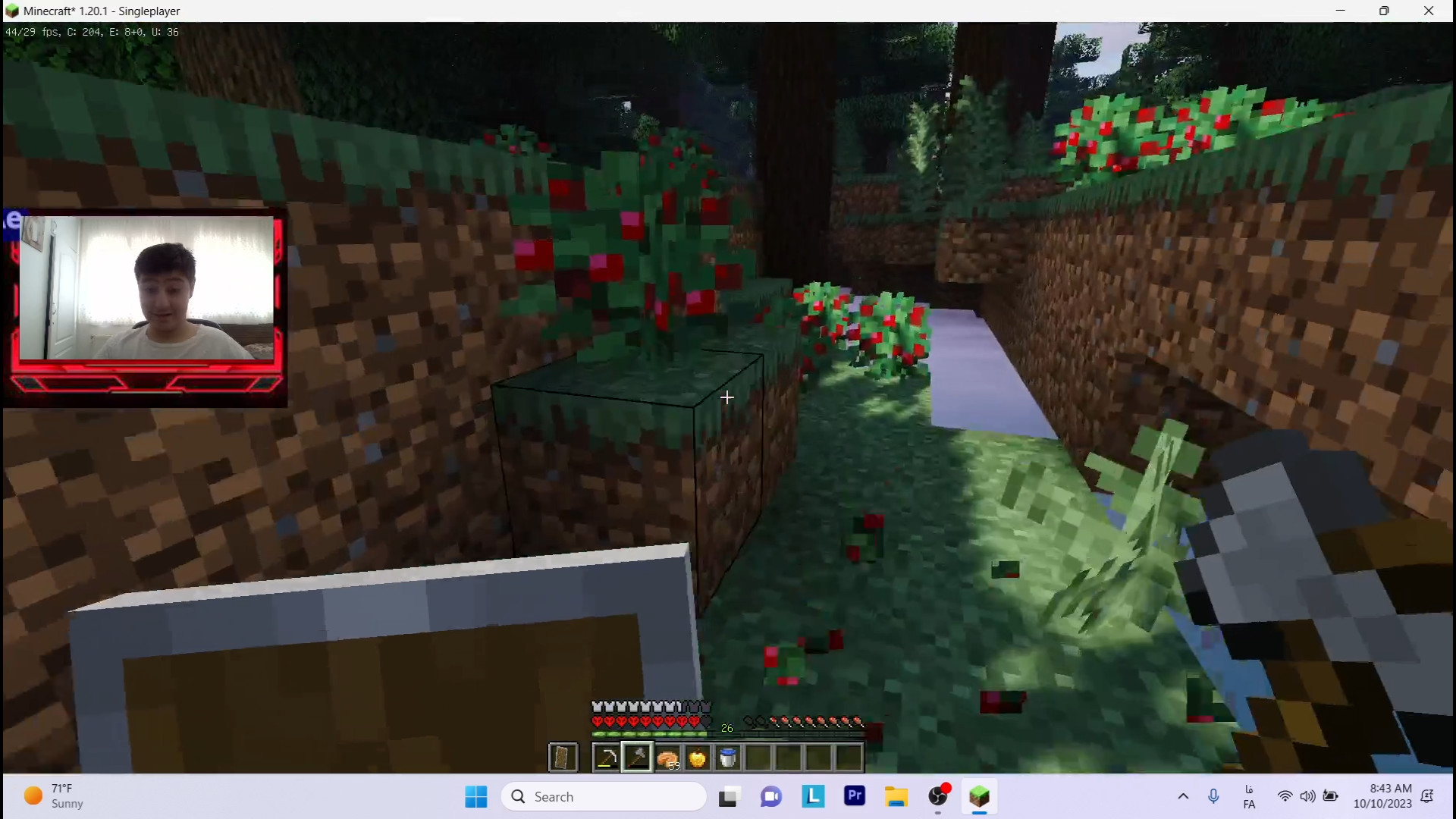Open Task View from taskbar

point(729,796)
